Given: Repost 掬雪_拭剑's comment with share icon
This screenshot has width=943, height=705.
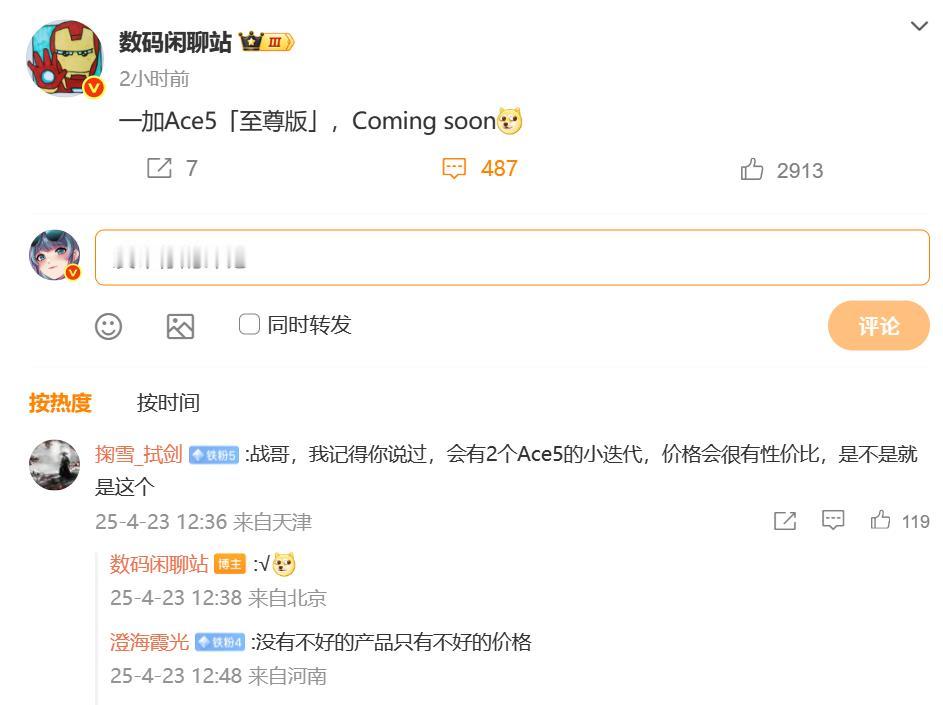Looking at the screenshot, I should pos(785,520).
